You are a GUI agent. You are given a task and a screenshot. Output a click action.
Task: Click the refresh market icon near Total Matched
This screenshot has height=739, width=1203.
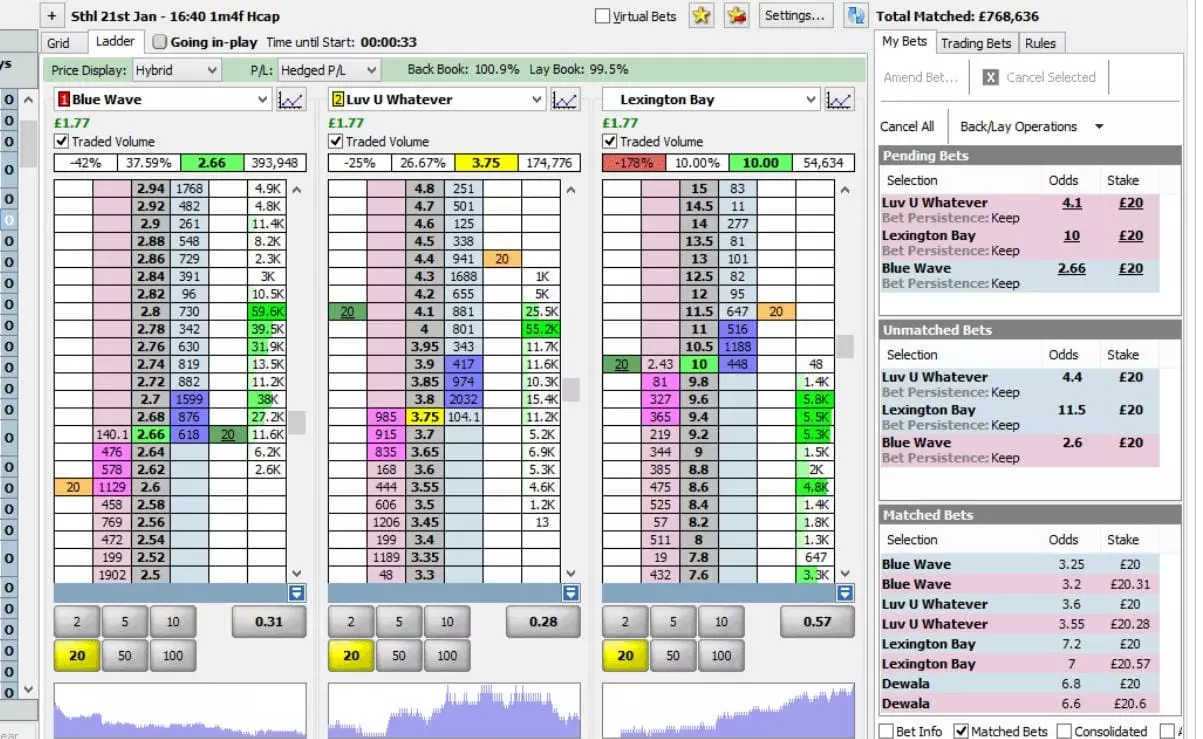(856, 17)
